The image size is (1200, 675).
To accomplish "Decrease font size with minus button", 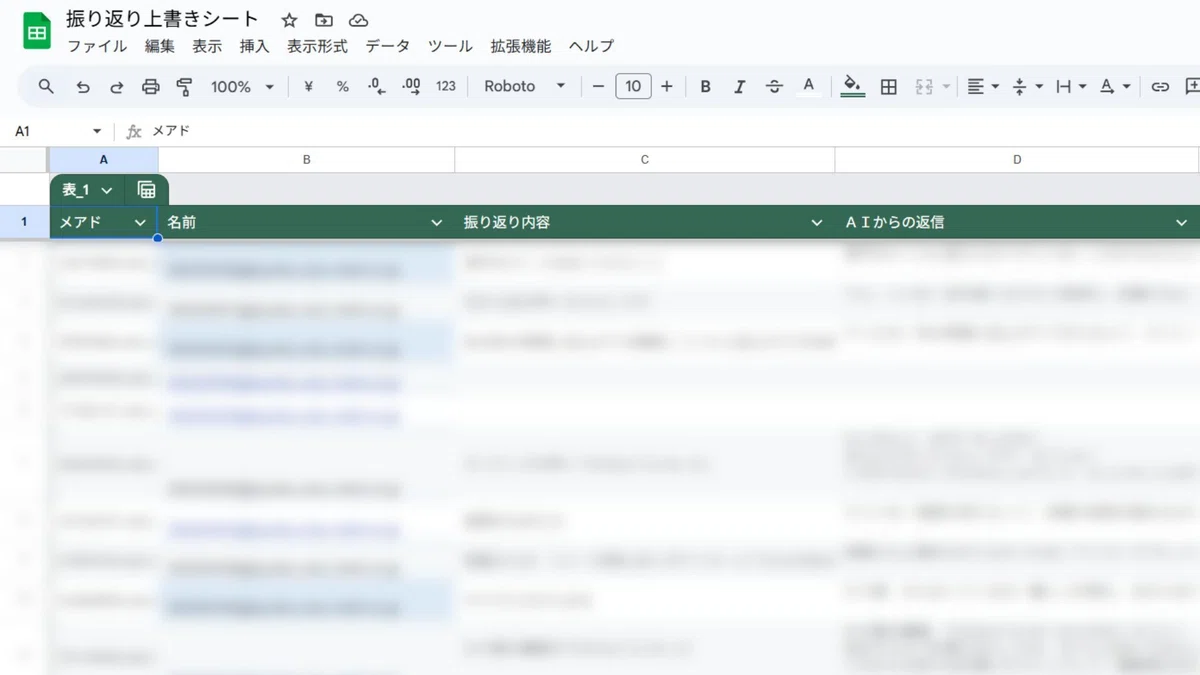I will click(x=598, y=87).
